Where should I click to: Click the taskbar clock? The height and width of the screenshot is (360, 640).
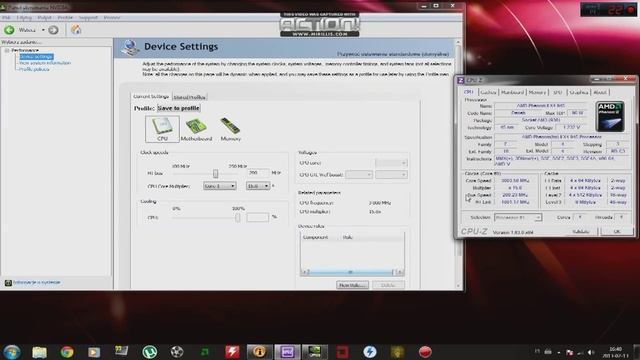pyautogui.click(x=616, y=352)
